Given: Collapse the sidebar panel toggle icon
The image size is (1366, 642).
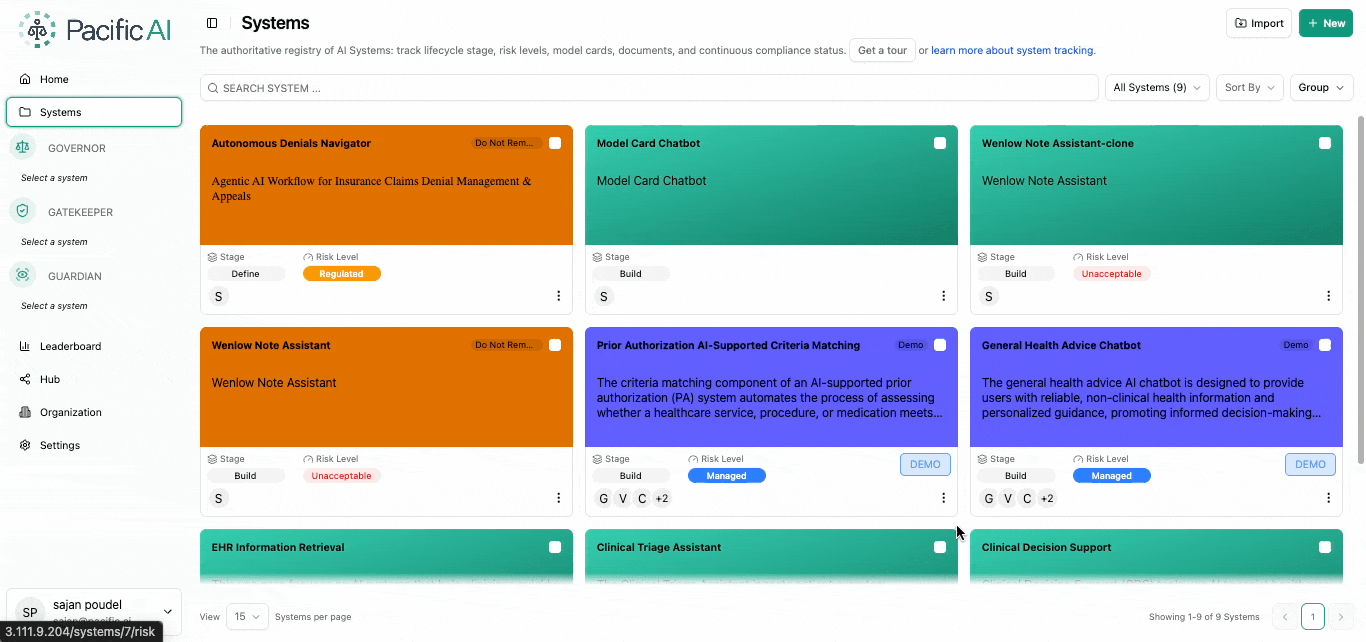Looking at the screenshot, I should point(212,23).
